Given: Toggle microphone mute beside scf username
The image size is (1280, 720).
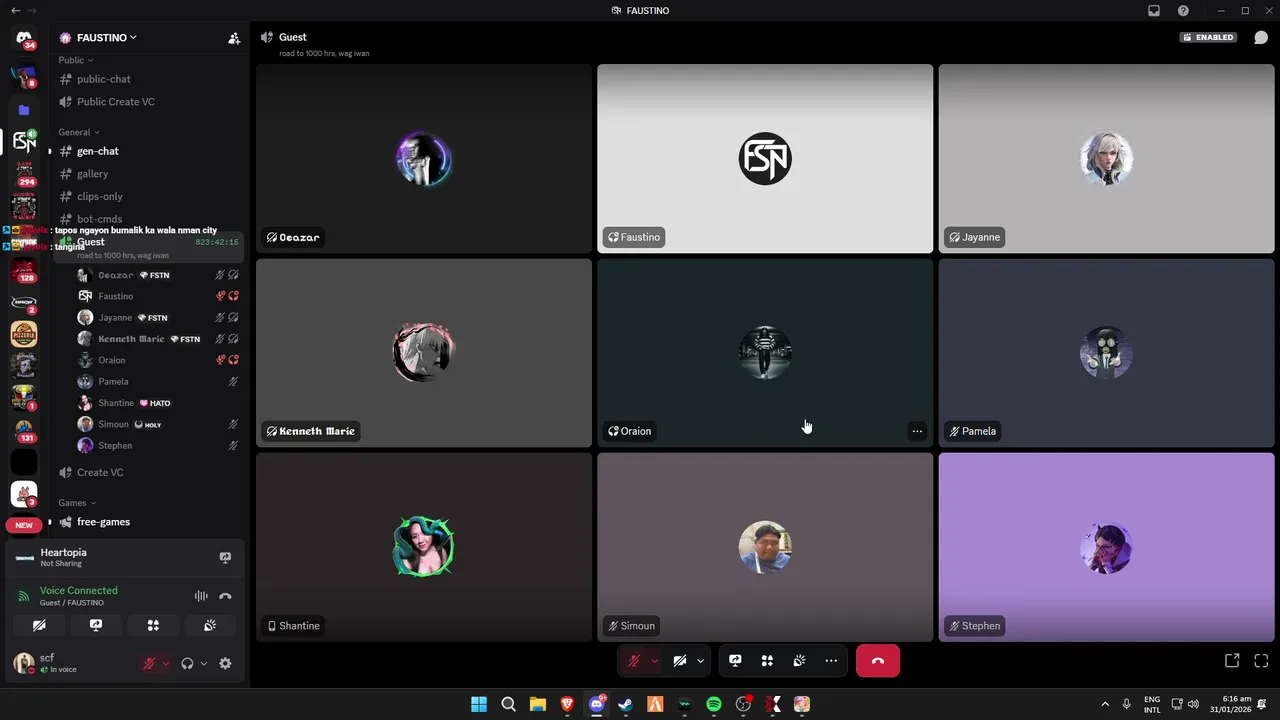Looking at the screenshot, I should (x=150, y=663).
